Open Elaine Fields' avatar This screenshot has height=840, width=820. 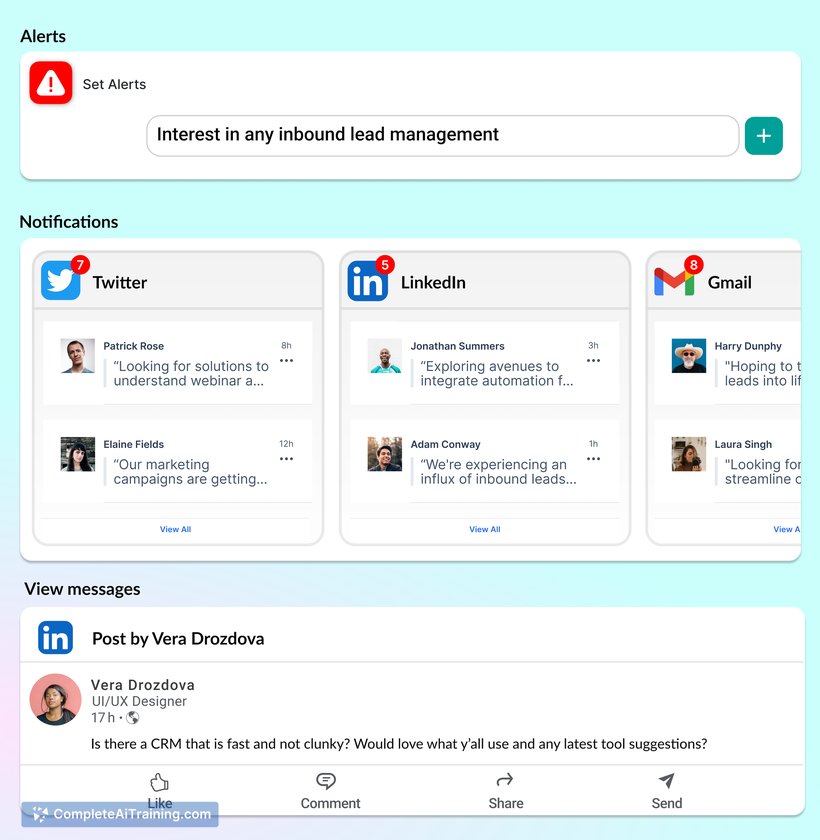click(78, 454)
